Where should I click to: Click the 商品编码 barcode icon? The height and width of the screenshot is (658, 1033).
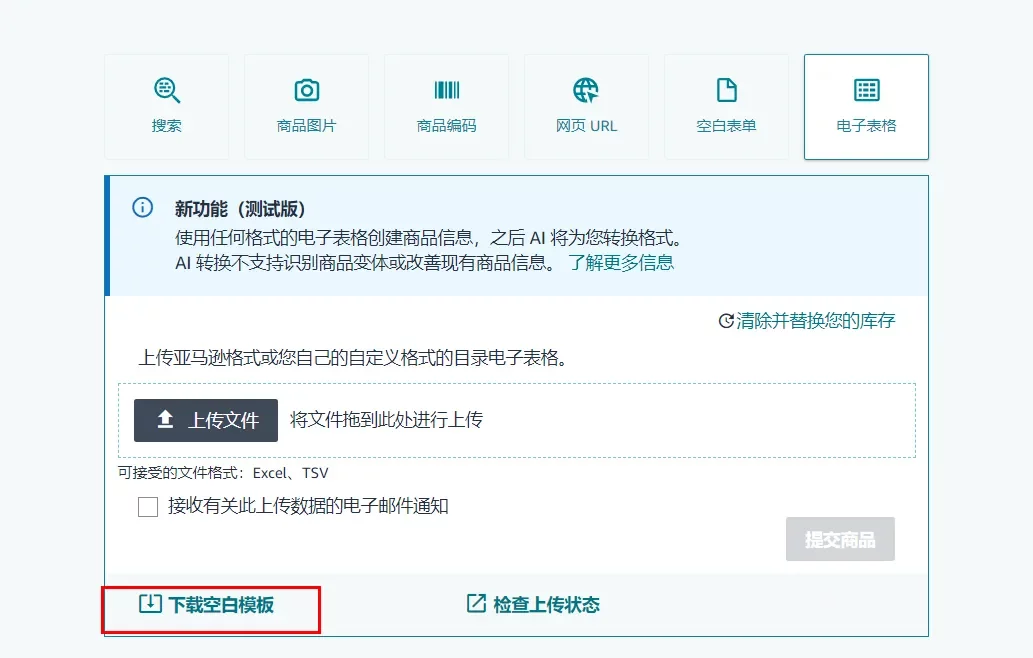point(447,90)
